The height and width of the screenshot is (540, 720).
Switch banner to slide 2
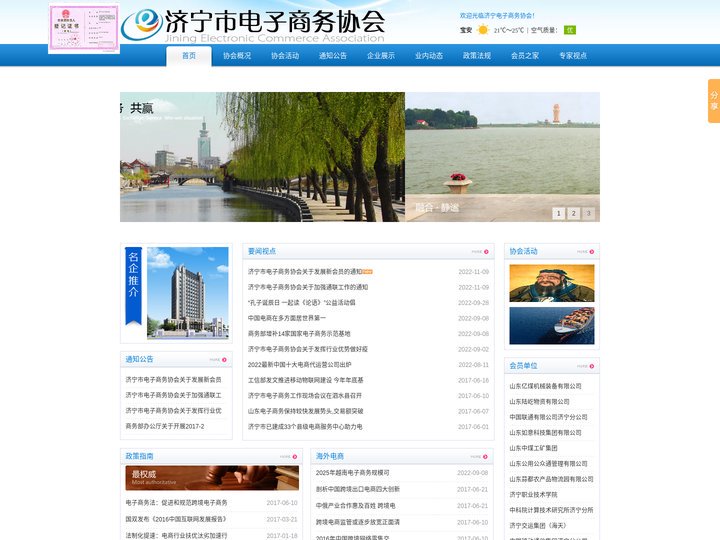coord(573,213)
